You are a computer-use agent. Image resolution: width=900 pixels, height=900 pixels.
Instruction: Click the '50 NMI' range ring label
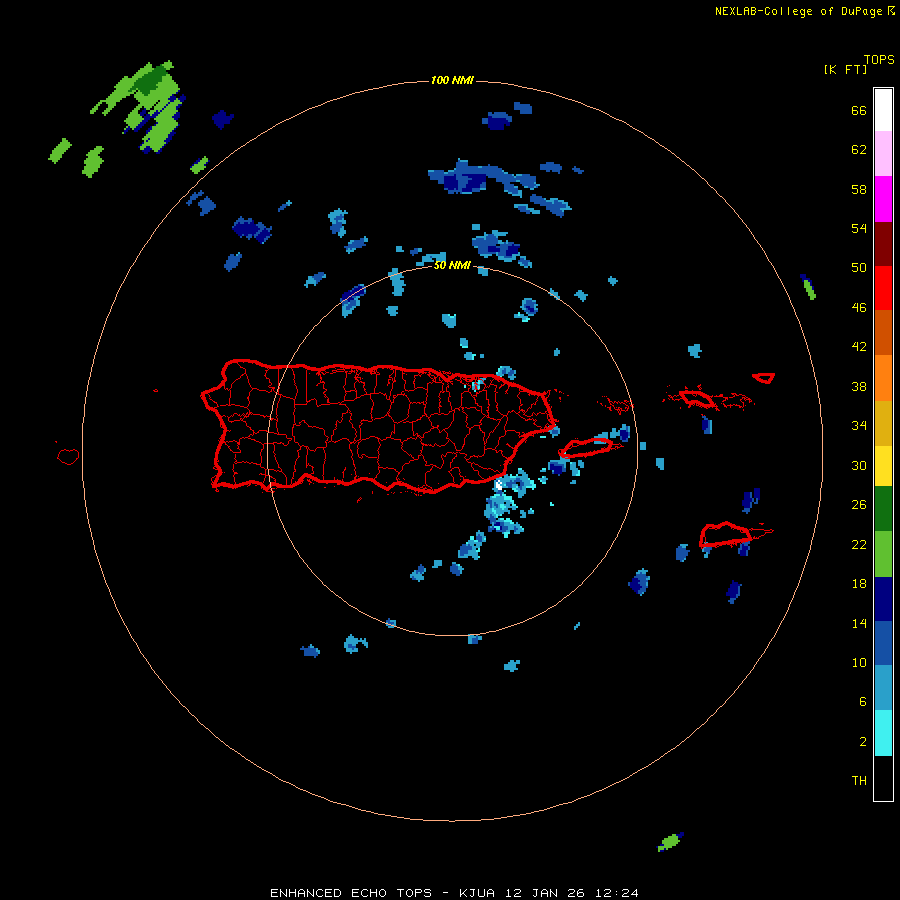tap(452, 265)
